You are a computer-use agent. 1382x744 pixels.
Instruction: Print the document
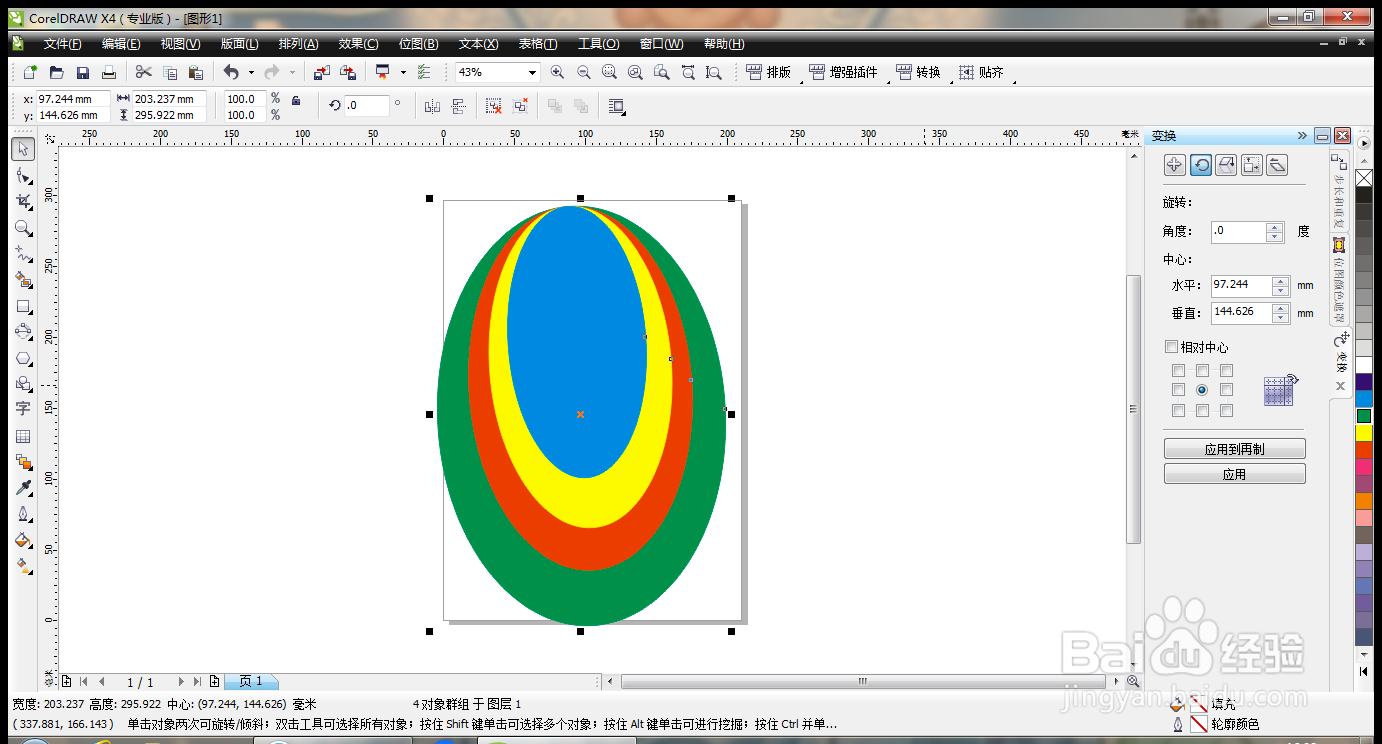[x=109, y=72]
